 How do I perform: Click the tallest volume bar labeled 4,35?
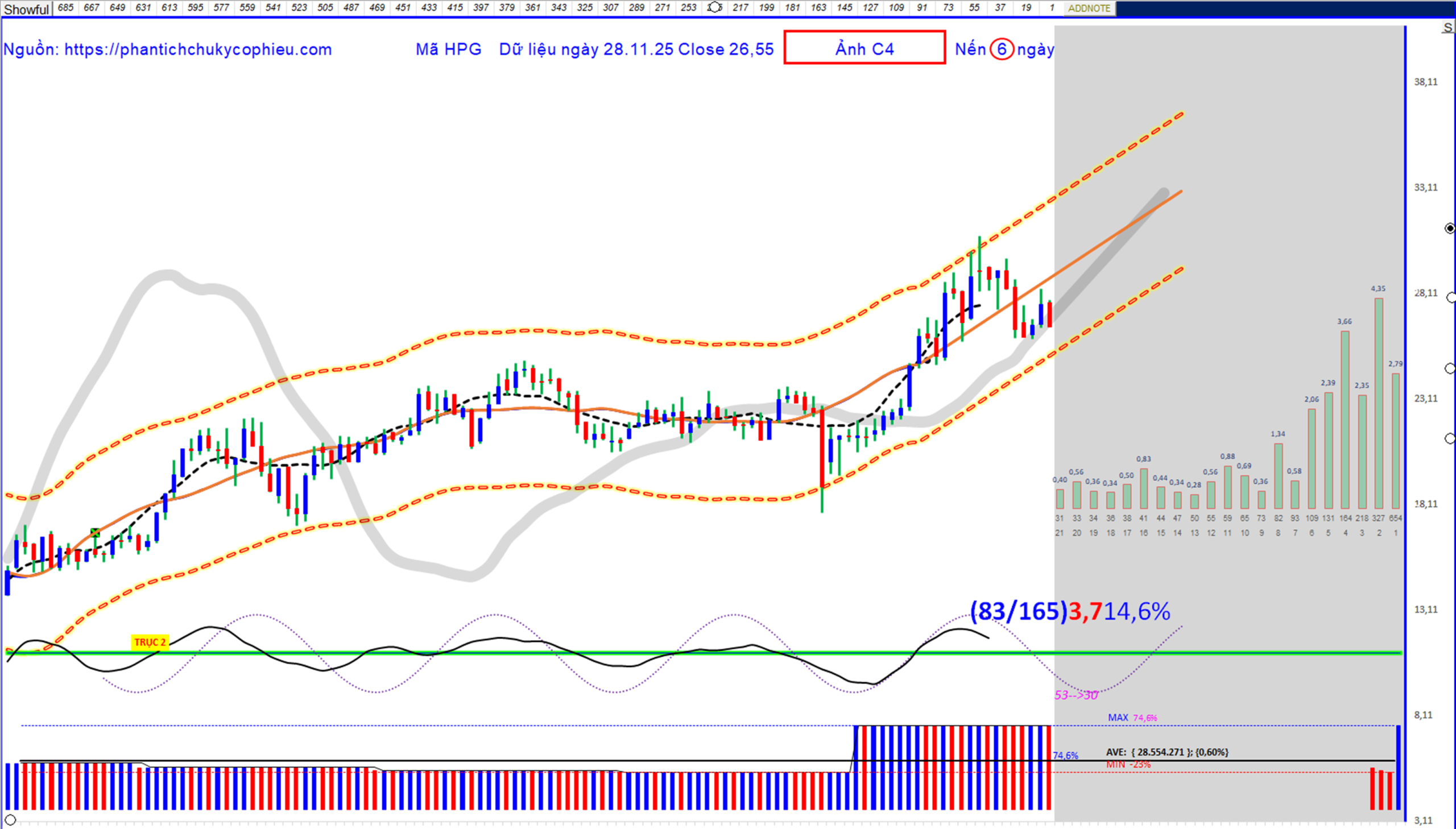click(x=1378, y=403)
